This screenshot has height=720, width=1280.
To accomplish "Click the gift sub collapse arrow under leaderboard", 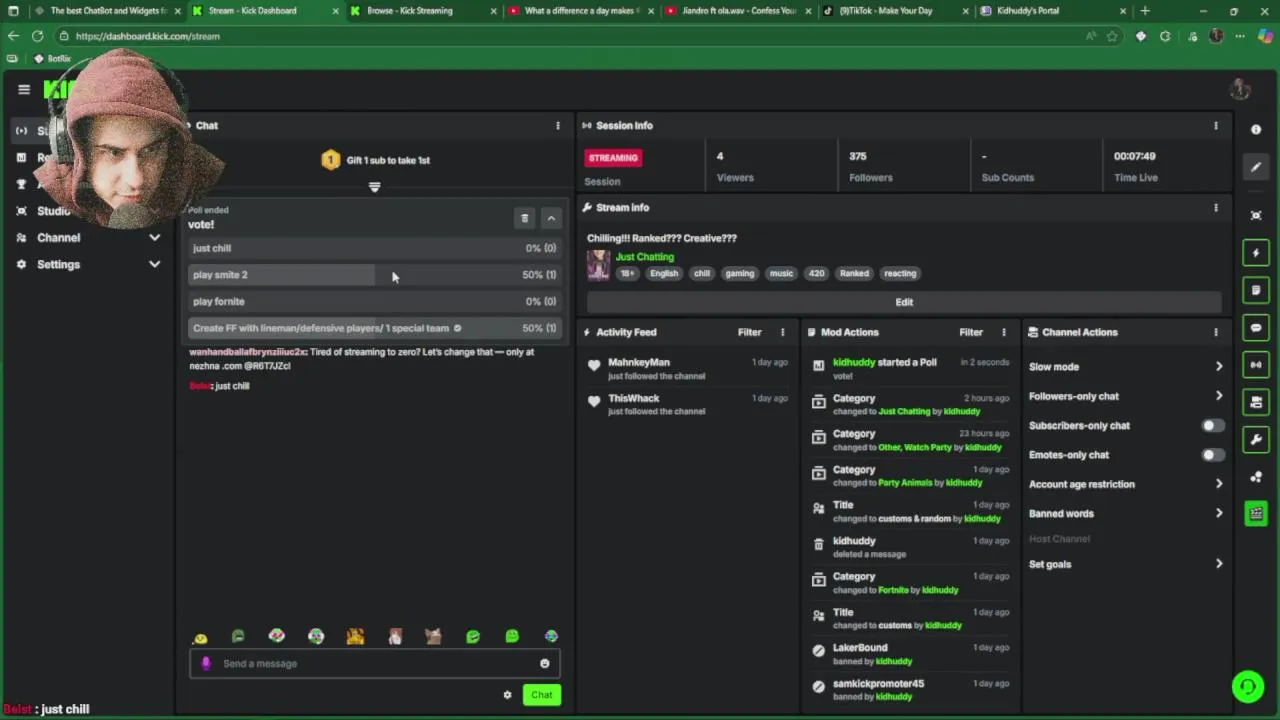I will click(374, 187).
